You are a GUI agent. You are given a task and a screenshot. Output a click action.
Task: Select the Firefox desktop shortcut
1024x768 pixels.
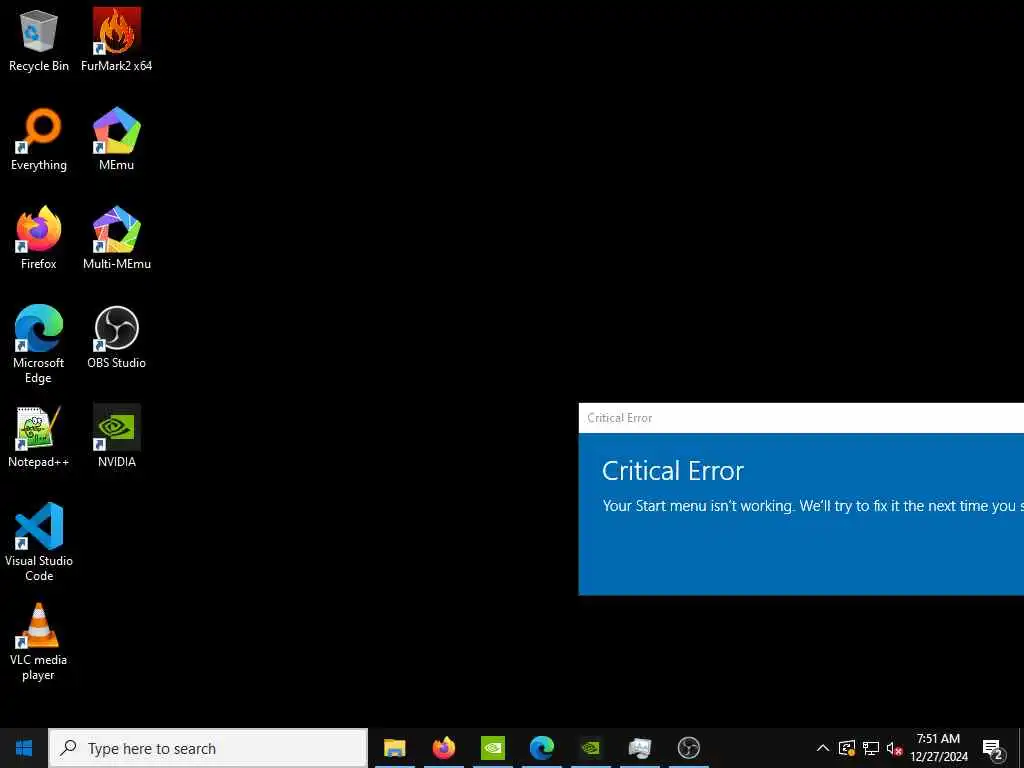click(x=39, y=238)
